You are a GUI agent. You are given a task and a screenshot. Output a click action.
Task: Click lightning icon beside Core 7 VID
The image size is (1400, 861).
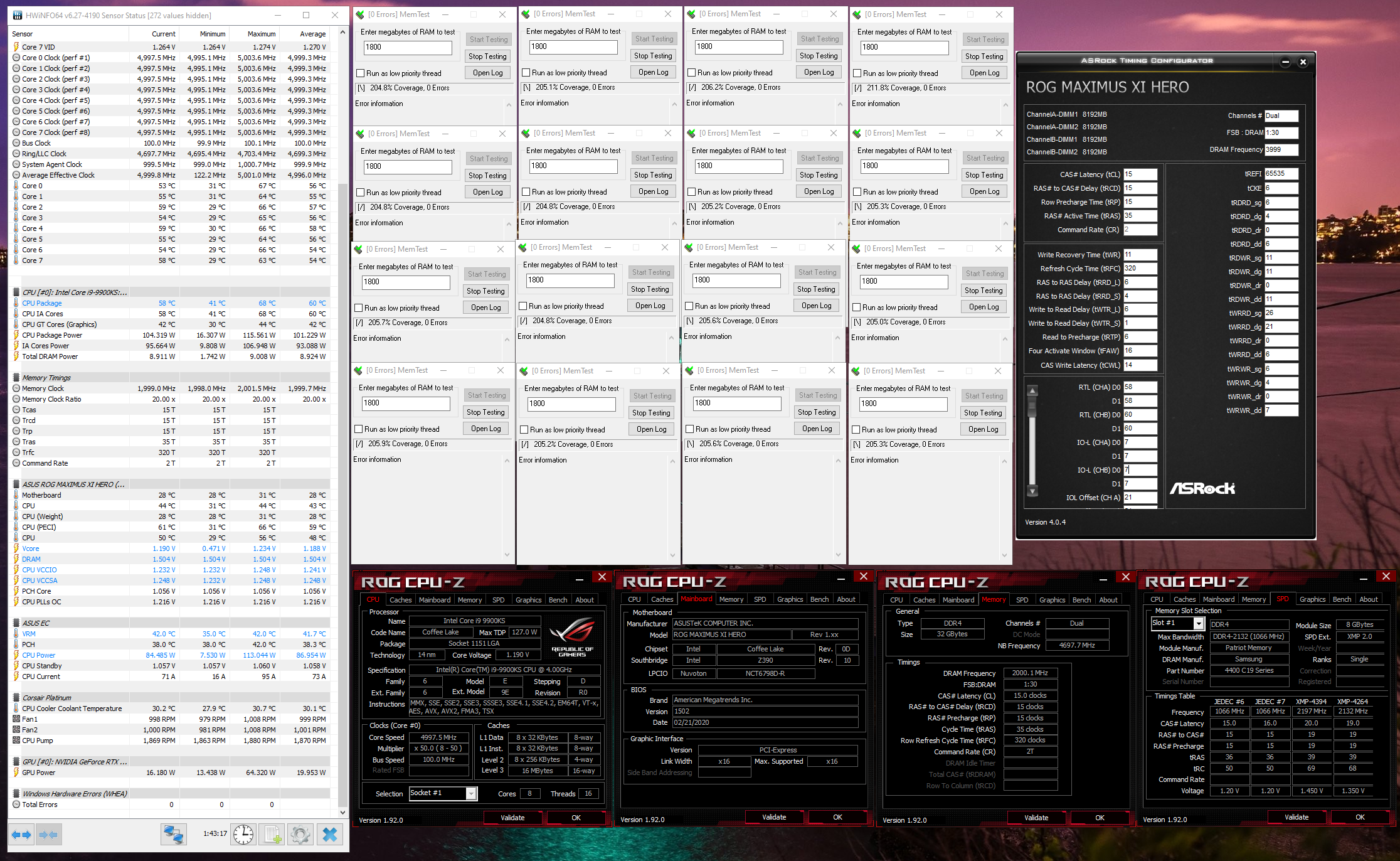point(16,47)
